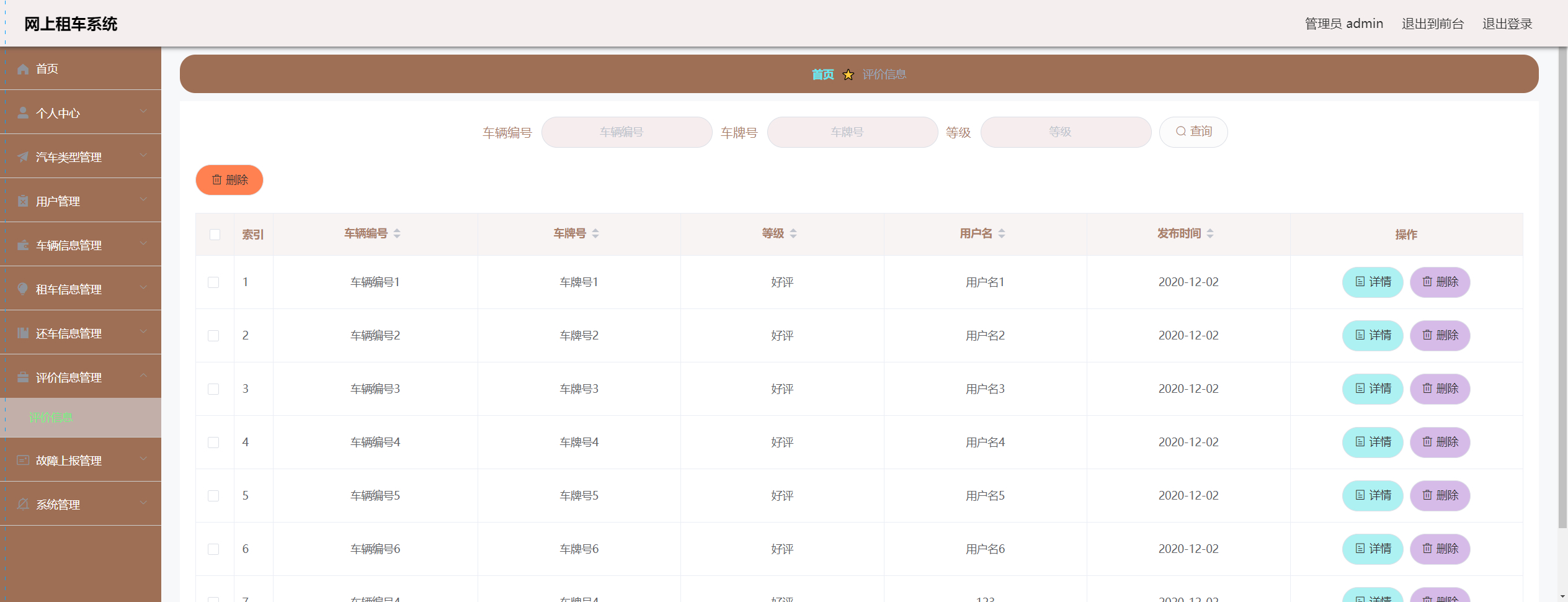Click the document icon in row 1 详情 button
Screen dimensions: 1568x602
pyautogui.click(x=1360, y=282)
